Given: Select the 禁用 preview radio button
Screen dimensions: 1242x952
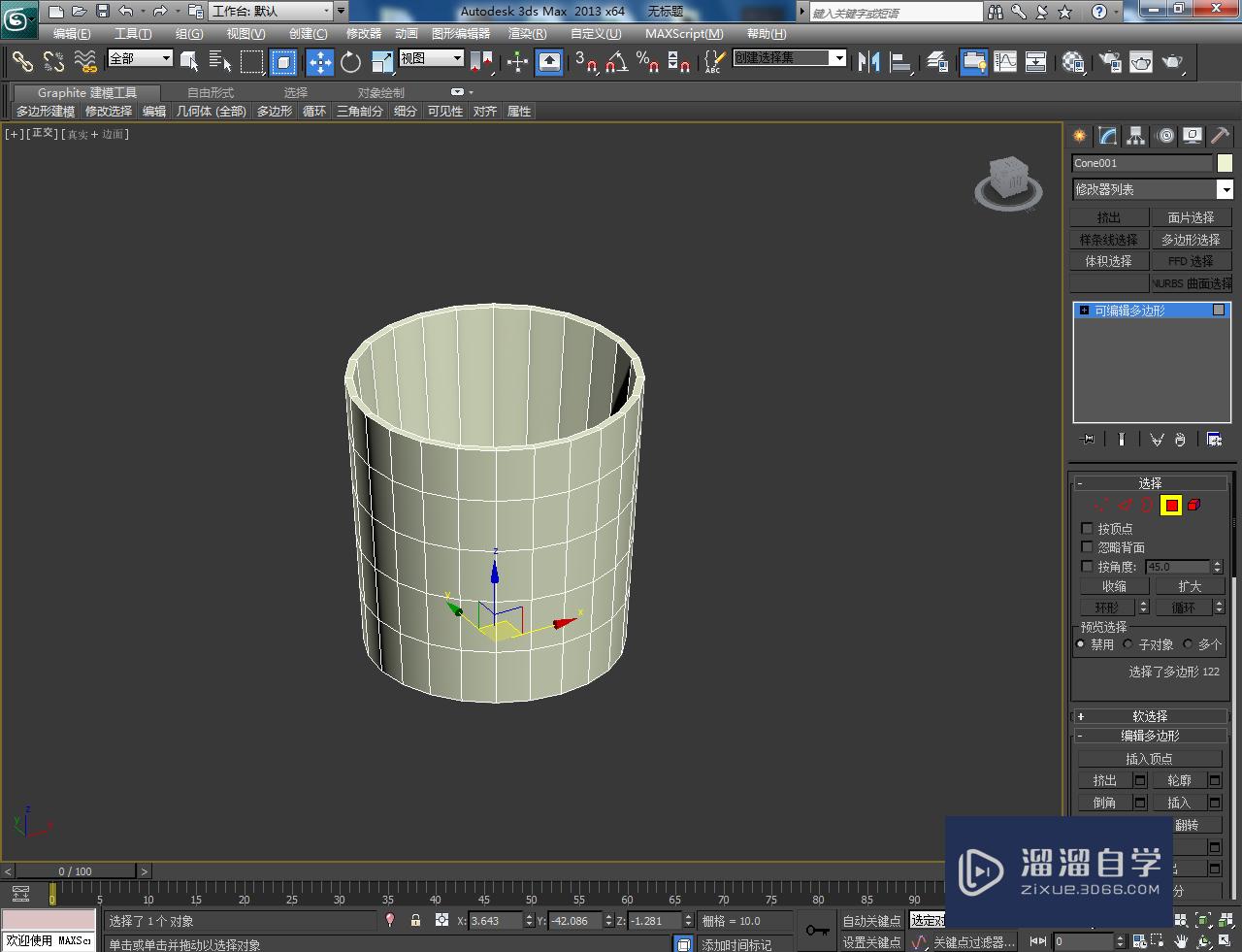Looking at the screenshot, I should point(1081,643).
